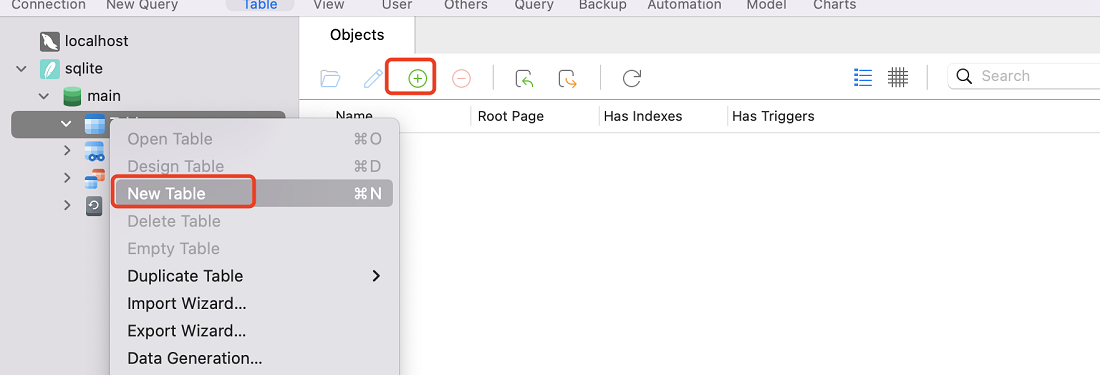The height and width of the screenshot is (375, 1100).
Task: Open Duplicate Table submenu
Action: pos(254,276)
